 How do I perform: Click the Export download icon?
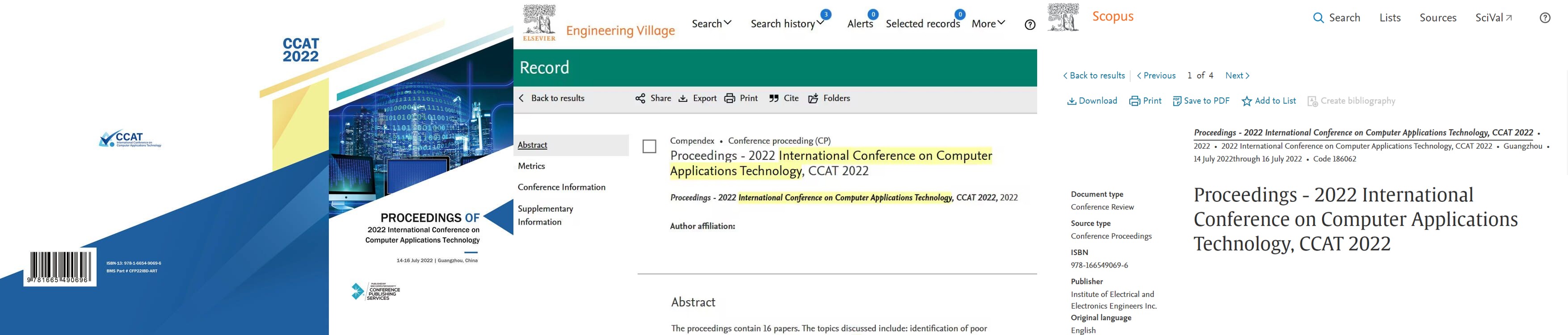coord(683,99)
